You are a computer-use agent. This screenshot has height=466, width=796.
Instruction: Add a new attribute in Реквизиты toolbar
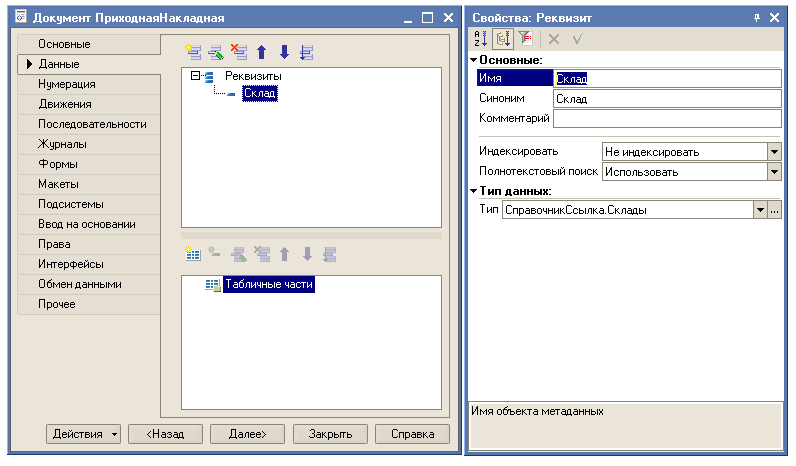(x=193, y=52)
